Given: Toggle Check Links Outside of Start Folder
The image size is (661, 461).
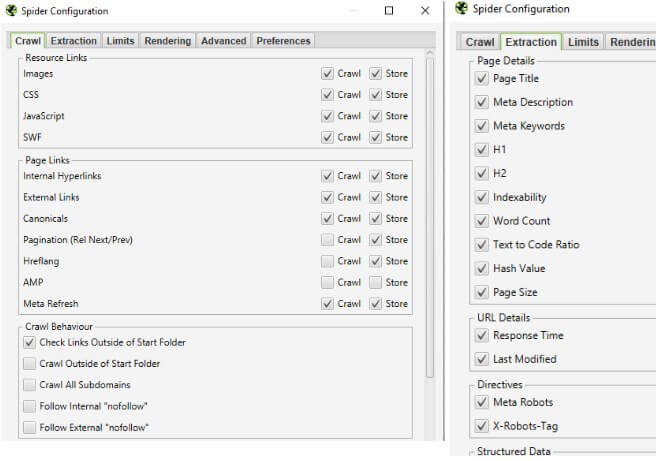Looking at the screenshot, I should (x=30, y=343).
